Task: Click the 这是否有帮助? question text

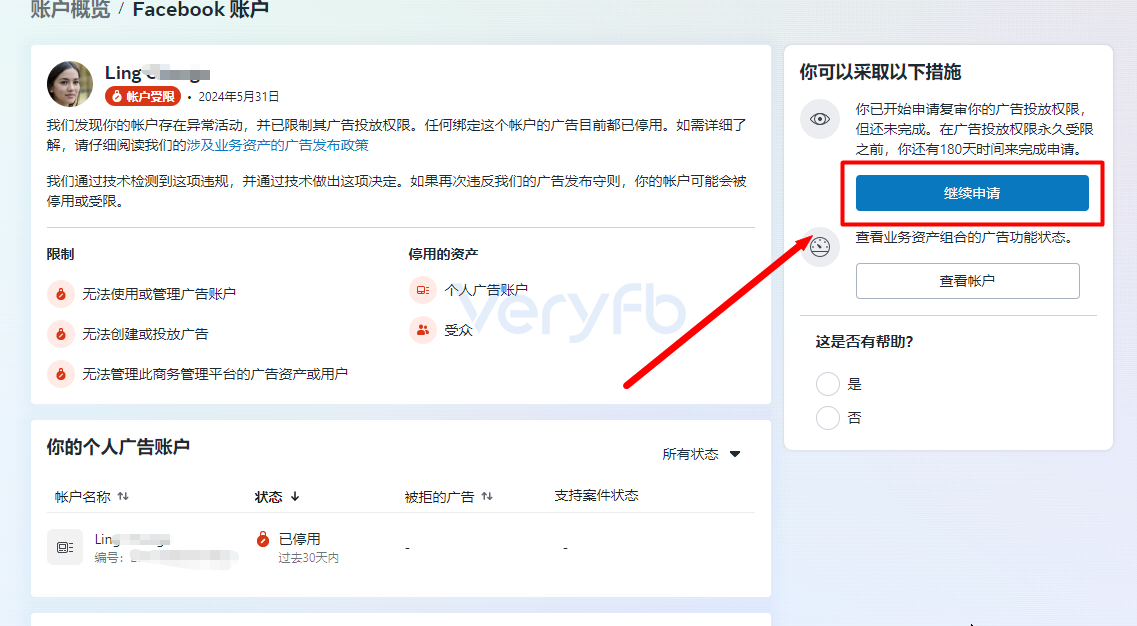Action: [x=864, y=342]
